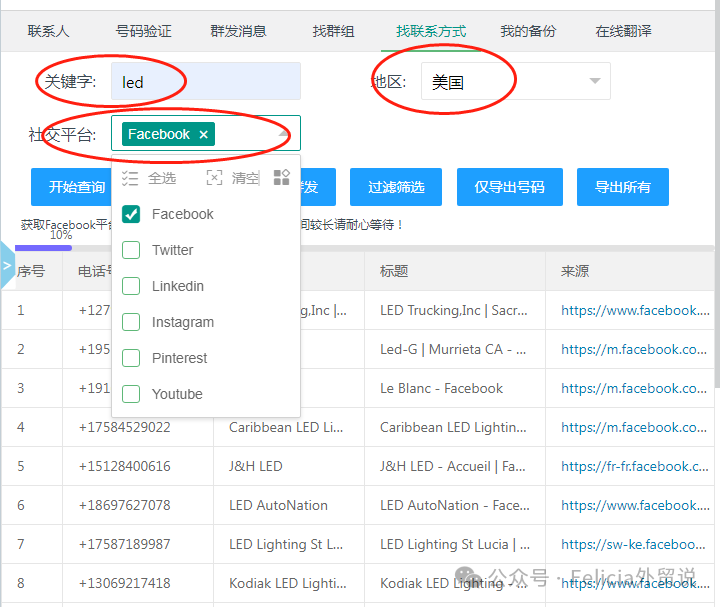
Task: Open source link for Caribbean LED Lighting row
Action: point(634,427)
